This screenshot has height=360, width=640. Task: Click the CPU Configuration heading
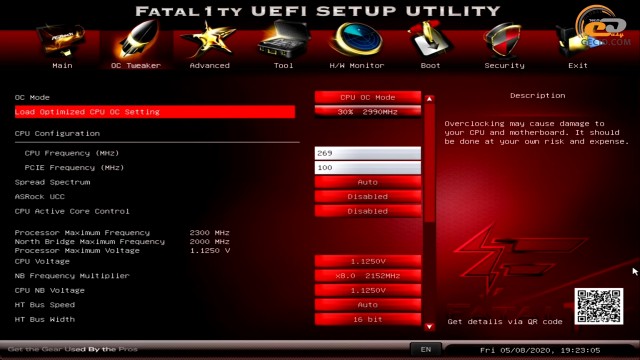point(57,133)
